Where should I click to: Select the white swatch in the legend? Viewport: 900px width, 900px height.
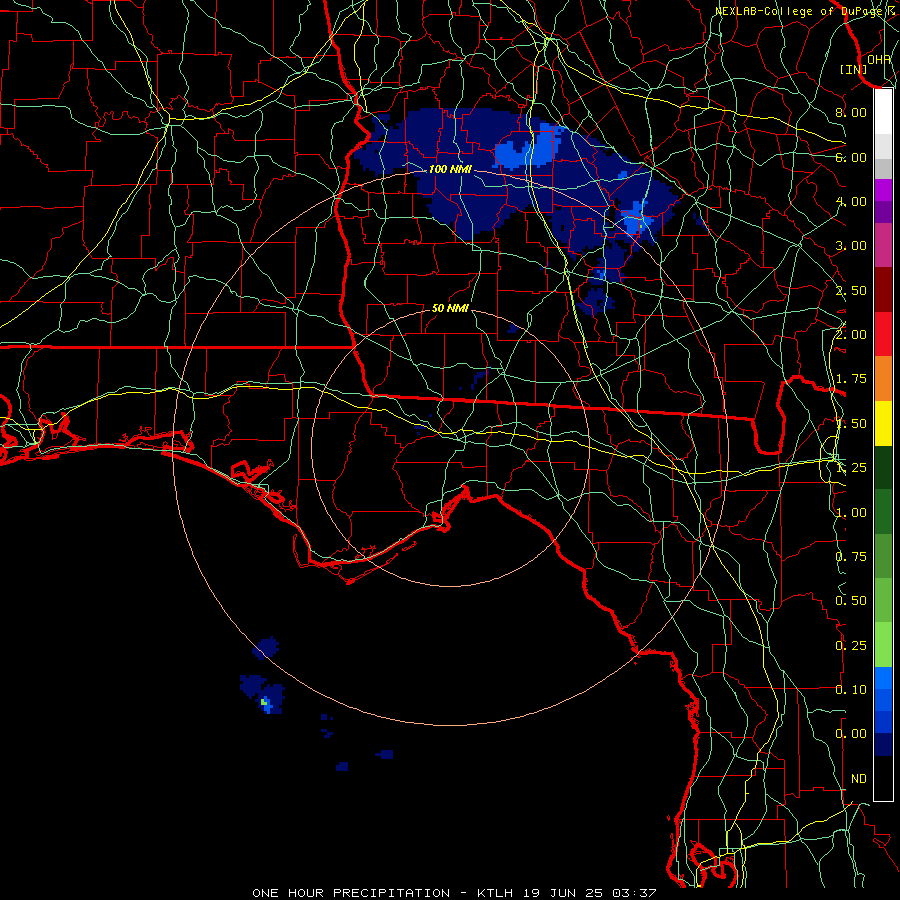[883, 111]
